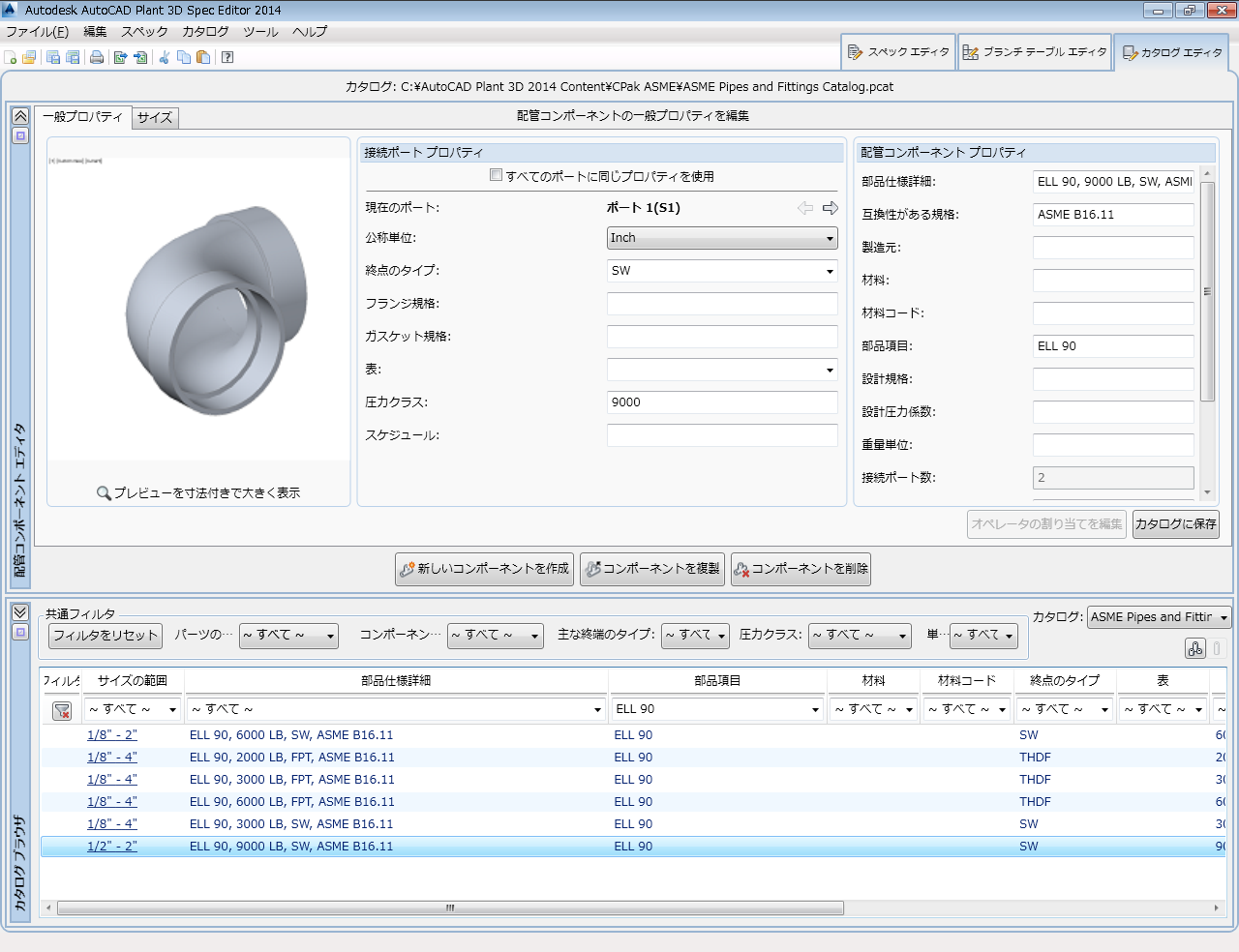Open the 材料 column filter dropdown

pyautogui.click(x=873, y=709)
